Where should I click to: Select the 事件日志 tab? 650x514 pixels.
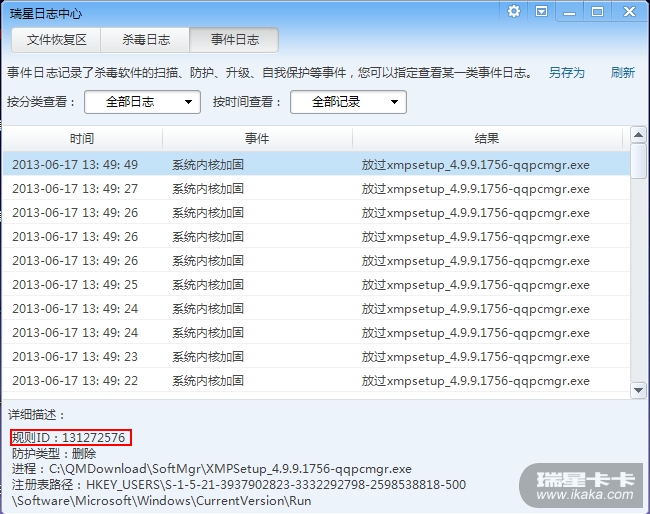[234, 40]
